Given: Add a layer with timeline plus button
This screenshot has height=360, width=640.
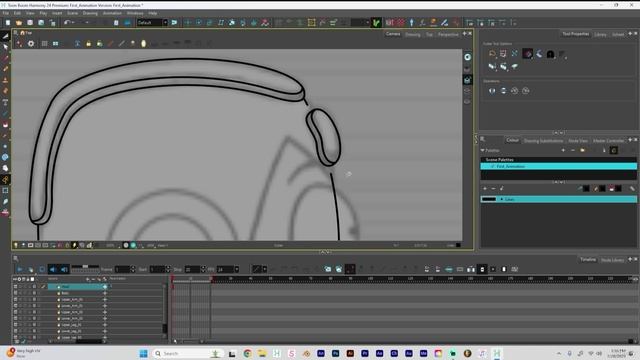Looking at the screenshot, I should pos(87,279).
